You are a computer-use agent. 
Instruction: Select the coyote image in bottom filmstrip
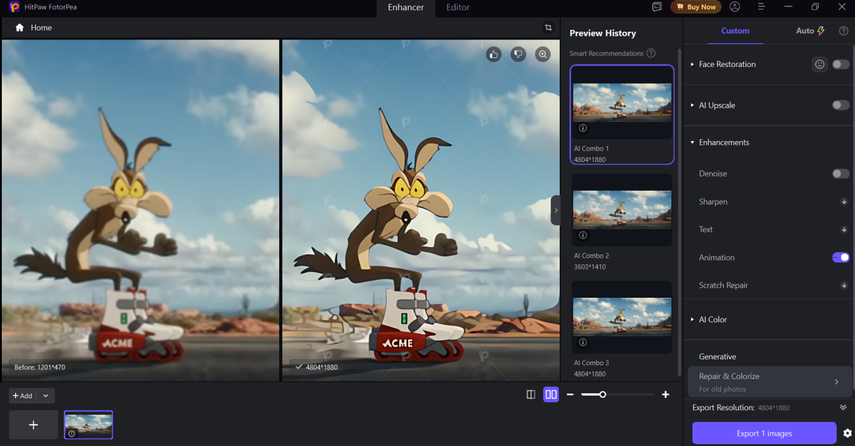pyautogui.click(x=88, y=425)
